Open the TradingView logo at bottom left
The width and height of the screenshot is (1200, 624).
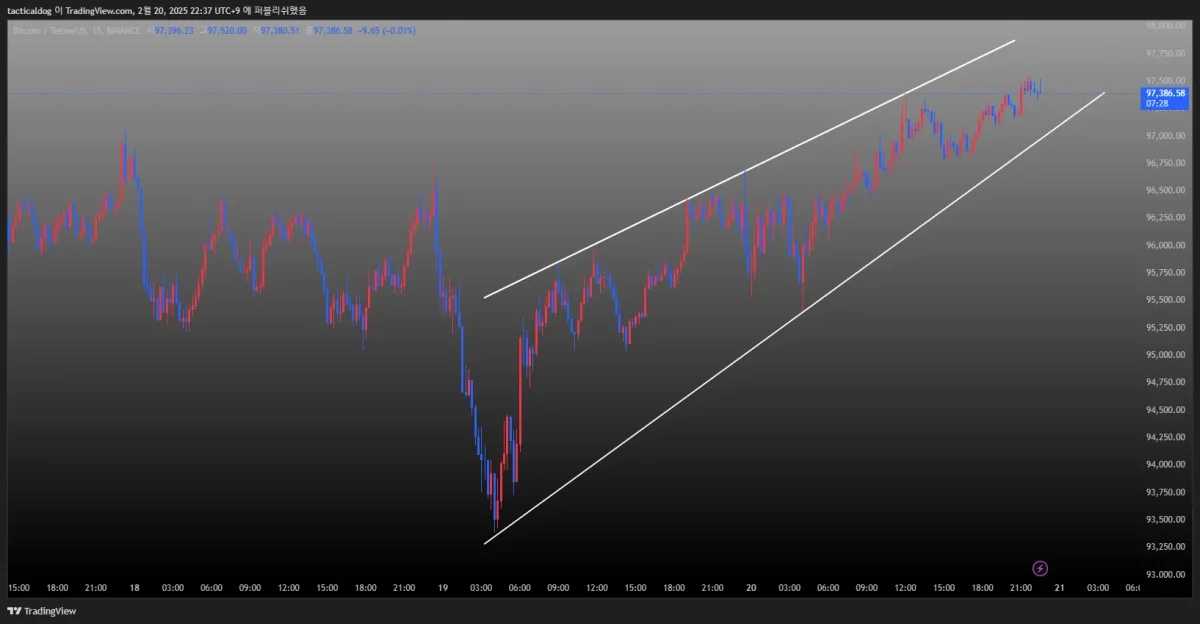(42, 611)
